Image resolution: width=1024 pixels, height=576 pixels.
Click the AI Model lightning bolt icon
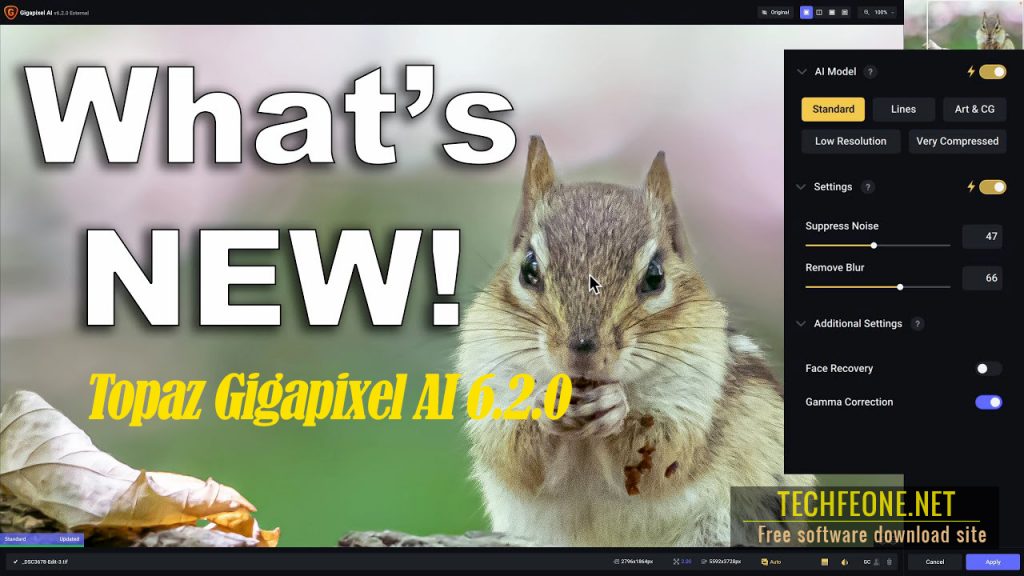971,72
